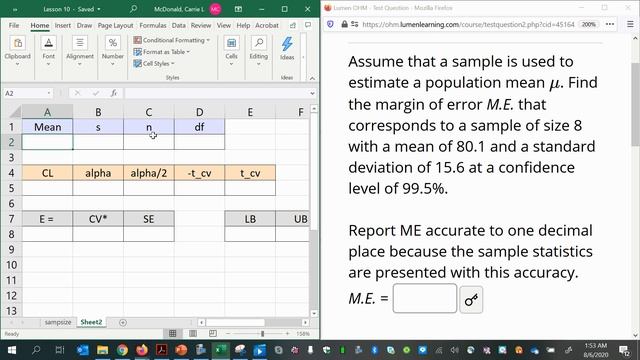This screenshot has width=640, height=360.
Task: Switch to the Review ribbon tab
Action: tap(201, 25)
